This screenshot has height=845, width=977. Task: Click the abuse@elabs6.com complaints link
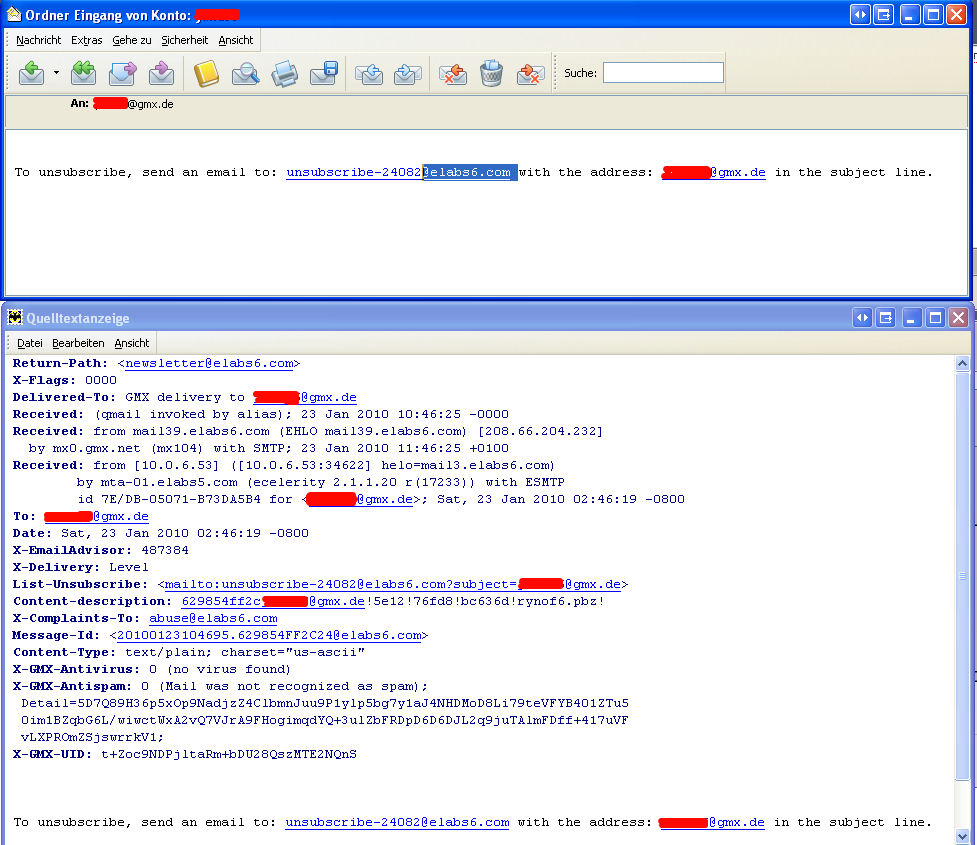click(x=213, y=619)
